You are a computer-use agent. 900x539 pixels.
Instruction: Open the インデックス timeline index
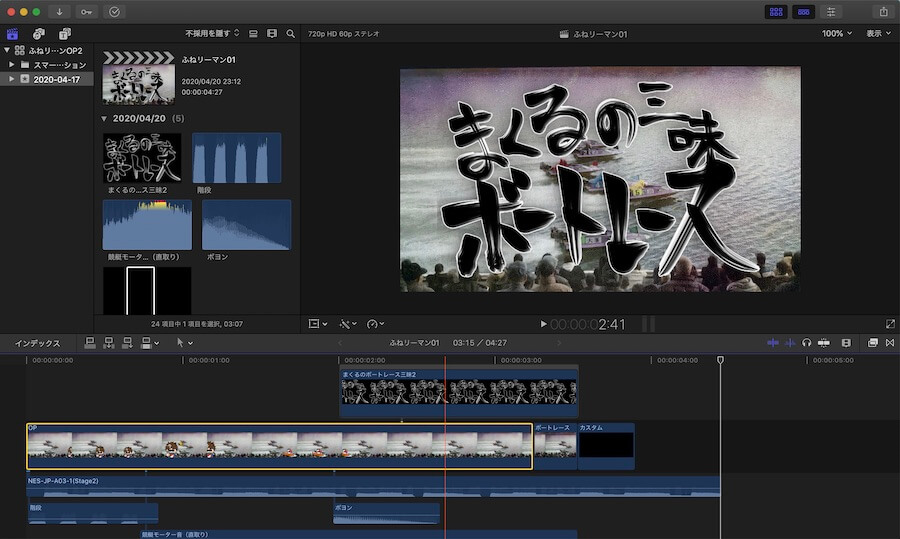[x=37, y=343]
